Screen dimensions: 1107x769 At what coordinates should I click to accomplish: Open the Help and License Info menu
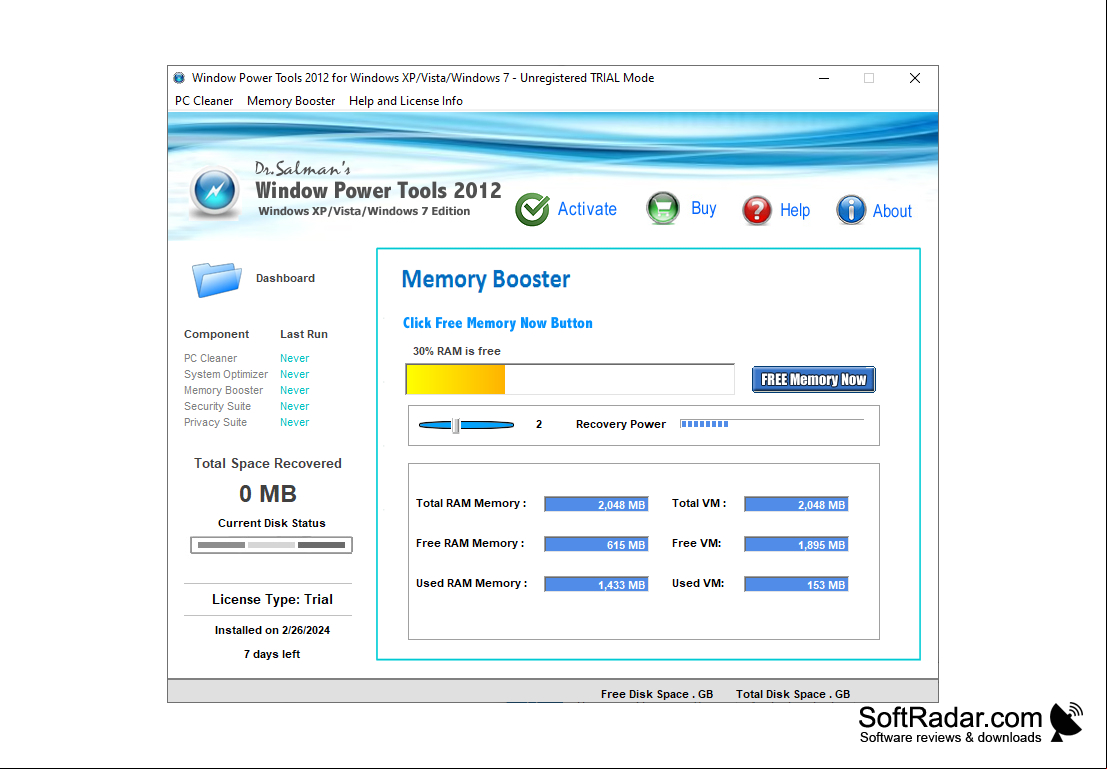[406, 101]
